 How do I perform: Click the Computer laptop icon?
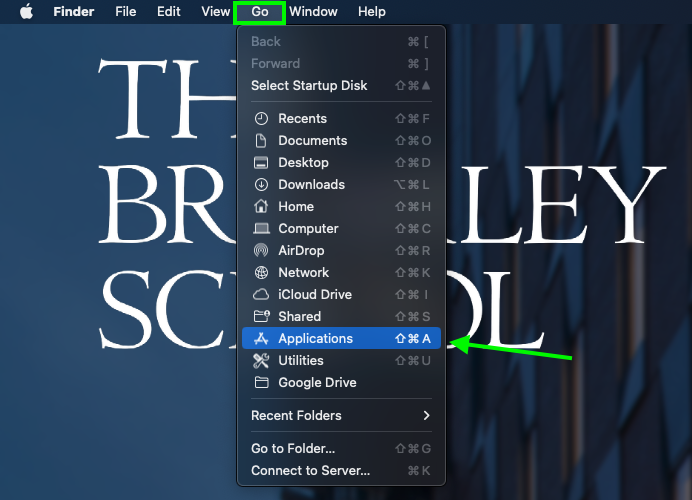261,229
